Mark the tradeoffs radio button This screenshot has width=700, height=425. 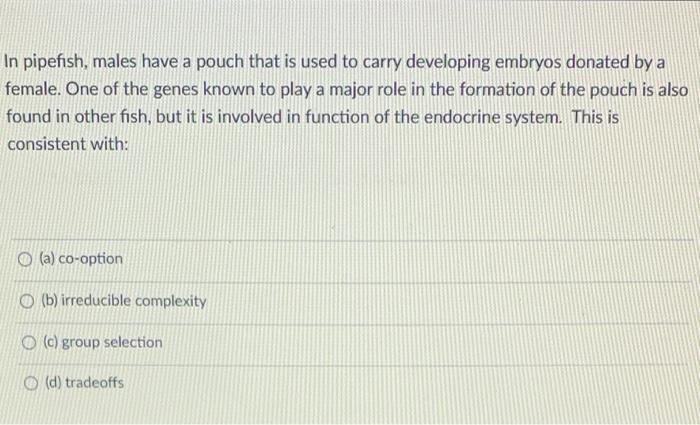(x=30, y=383)
